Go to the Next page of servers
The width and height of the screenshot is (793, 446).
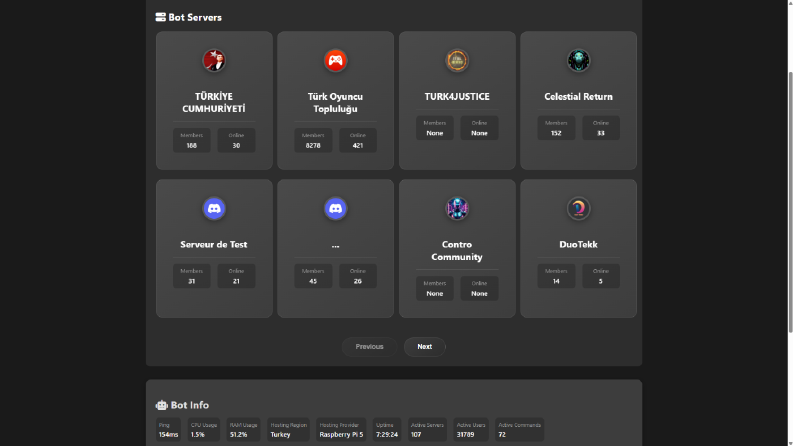(x=424, y=347)
